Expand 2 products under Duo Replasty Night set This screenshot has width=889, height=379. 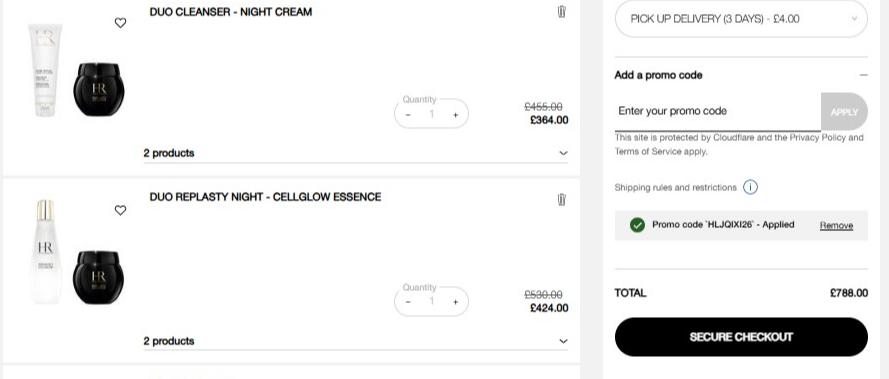(355, 341)
